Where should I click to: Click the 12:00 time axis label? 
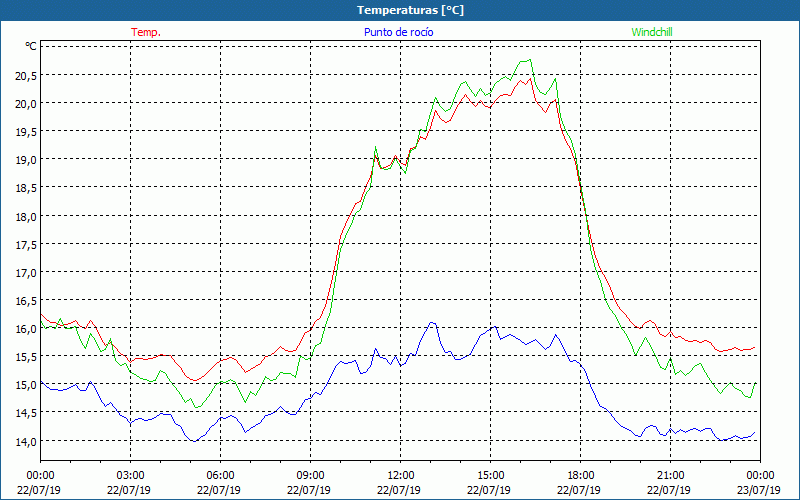[x=401, y=476]
